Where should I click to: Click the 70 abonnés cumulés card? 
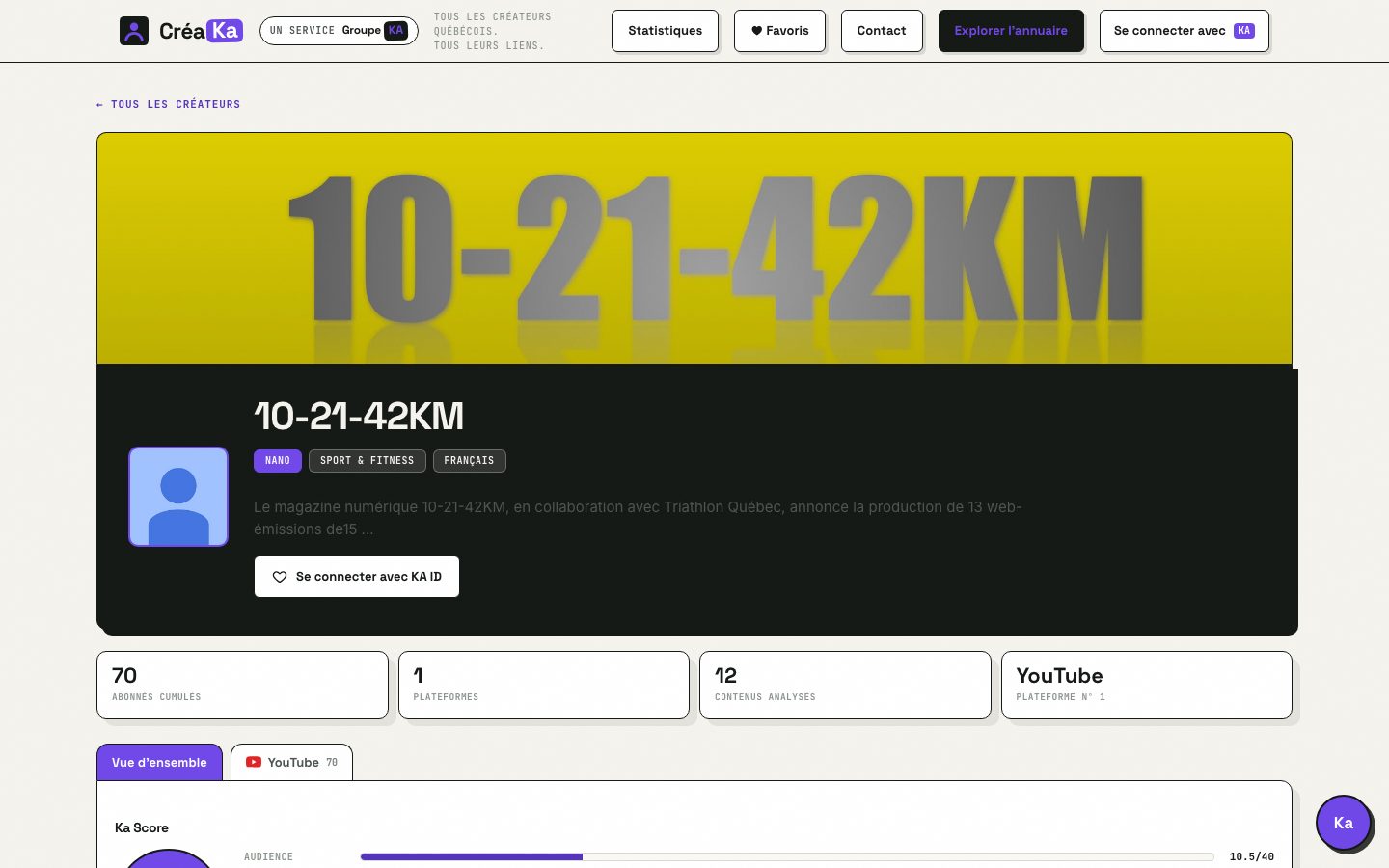[242, 685]
